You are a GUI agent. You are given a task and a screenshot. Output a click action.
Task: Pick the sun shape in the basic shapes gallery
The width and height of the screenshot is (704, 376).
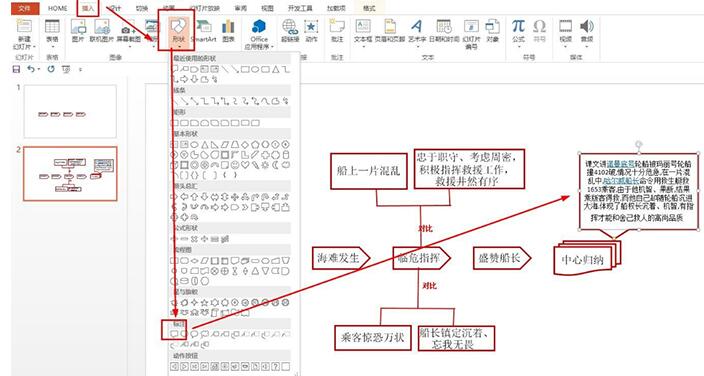[265, 165]
